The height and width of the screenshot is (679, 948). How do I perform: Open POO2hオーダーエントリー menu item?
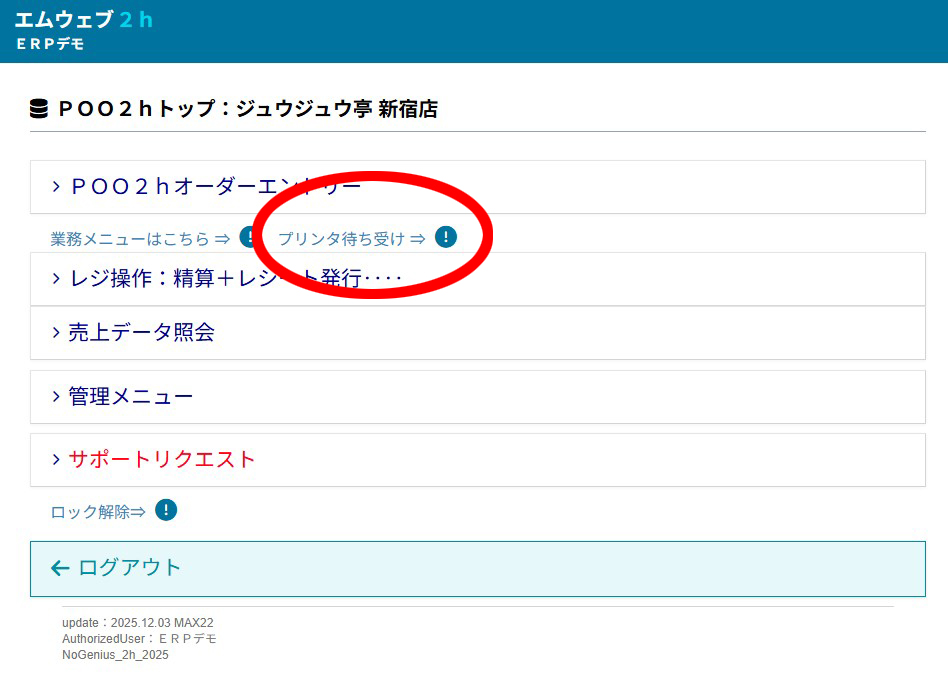[215, 187]
